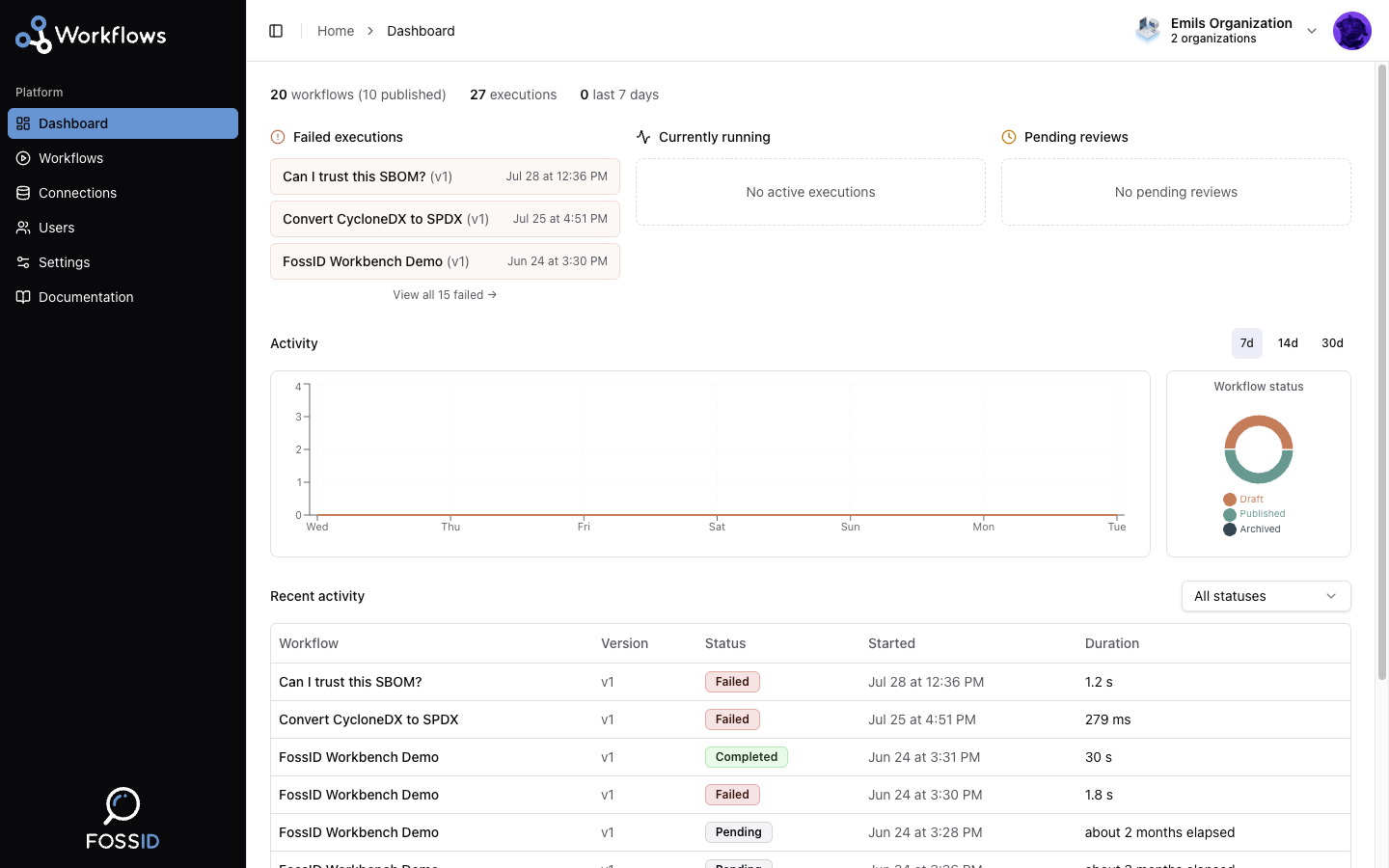
Task: Open failed FossID Workbench Demo card
Action: 445,261
